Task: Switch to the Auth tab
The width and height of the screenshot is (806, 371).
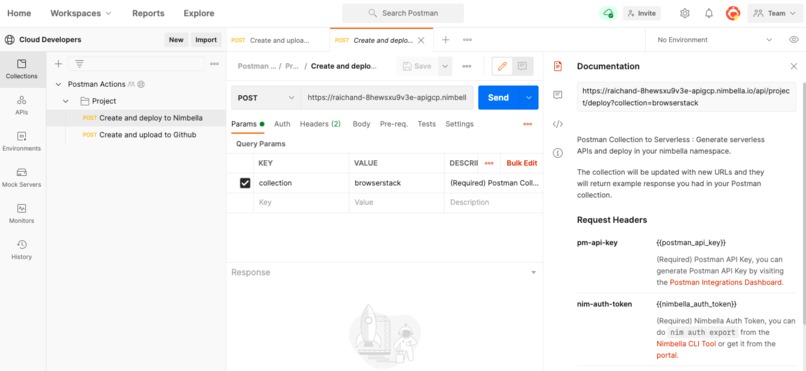Action: (x=282, y=124)
